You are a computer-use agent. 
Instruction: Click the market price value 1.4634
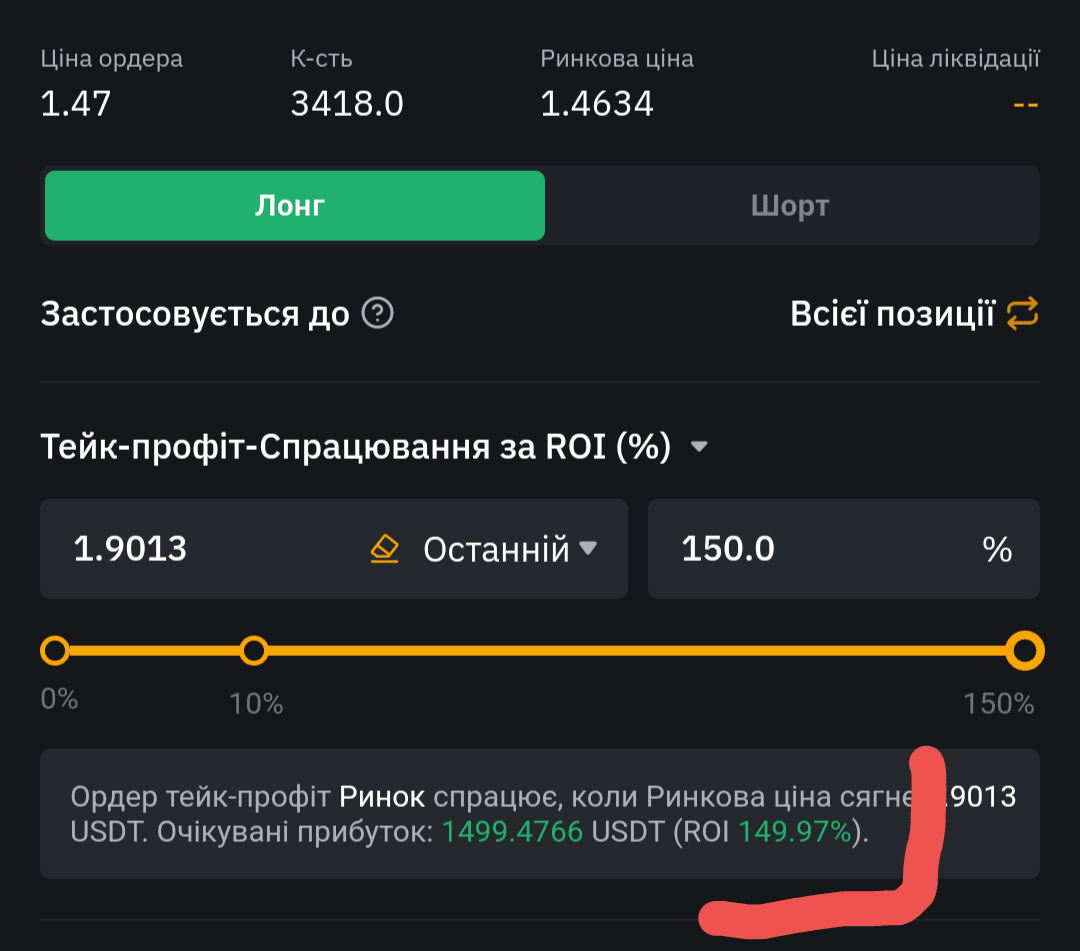597,103
